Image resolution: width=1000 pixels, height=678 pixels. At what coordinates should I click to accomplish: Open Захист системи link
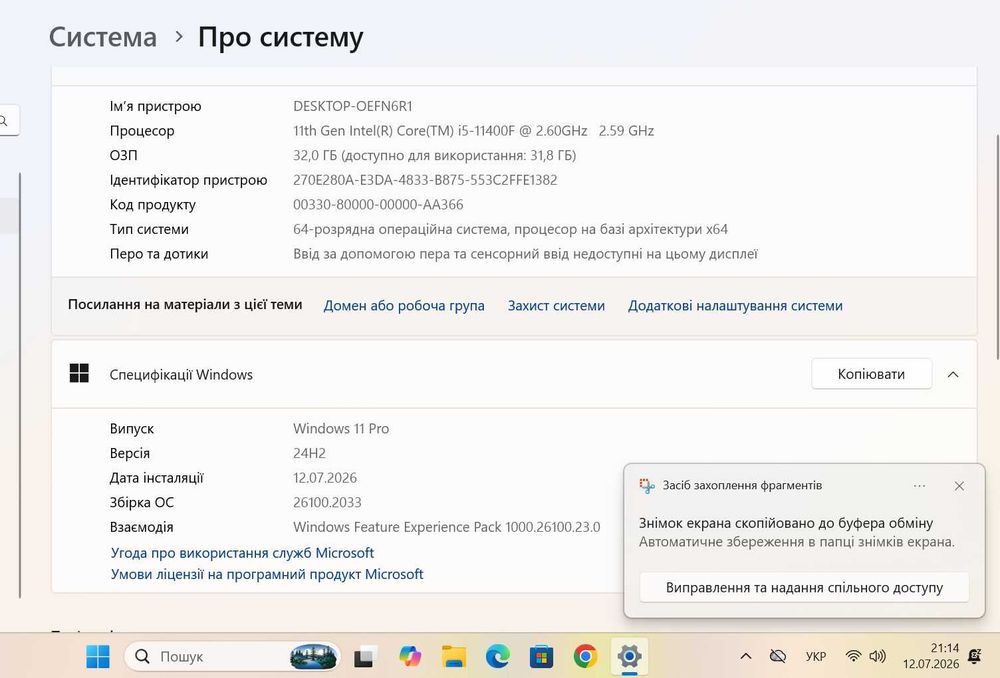pos(556,306)
